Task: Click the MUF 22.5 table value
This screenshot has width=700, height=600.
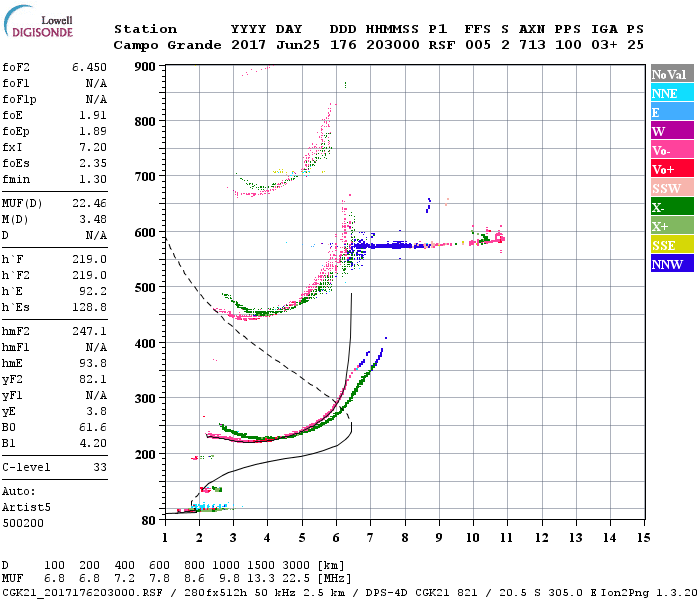Action: click(296, 579)
